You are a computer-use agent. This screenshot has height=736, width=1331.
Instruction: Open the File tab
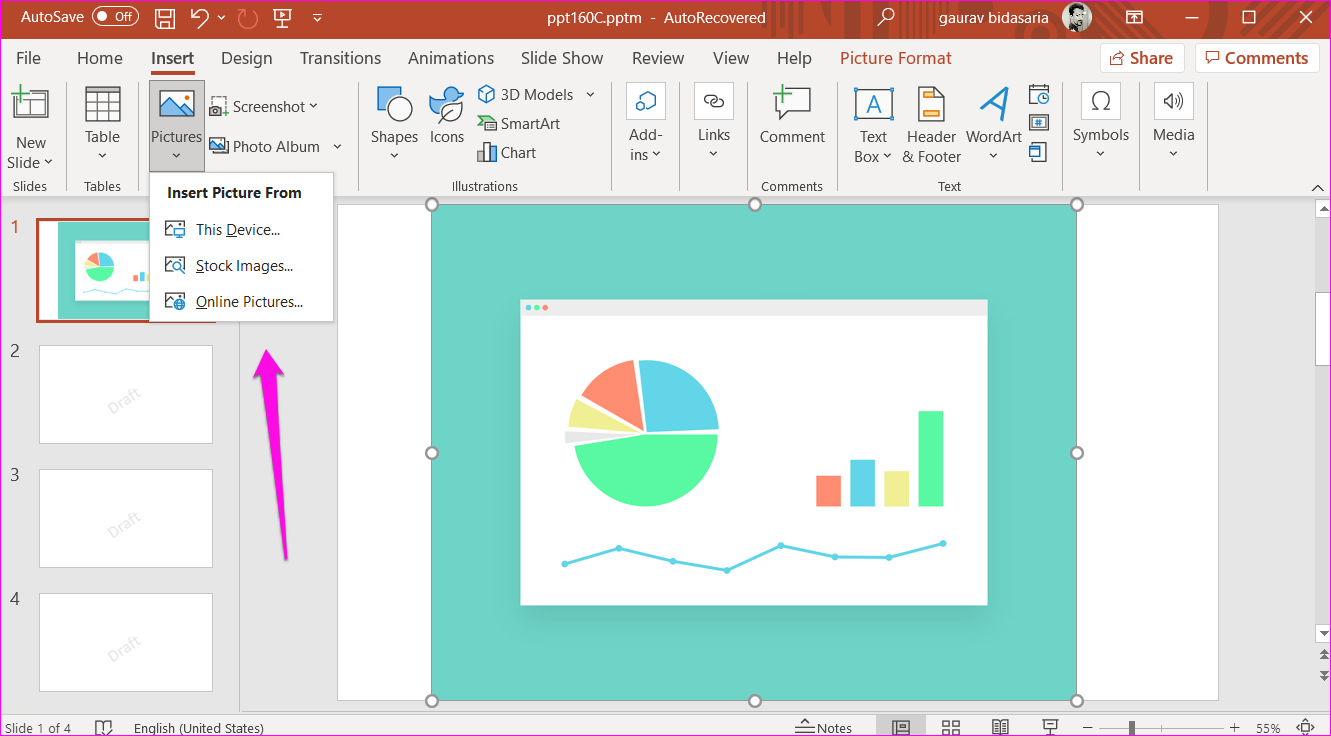click(28, 58)
